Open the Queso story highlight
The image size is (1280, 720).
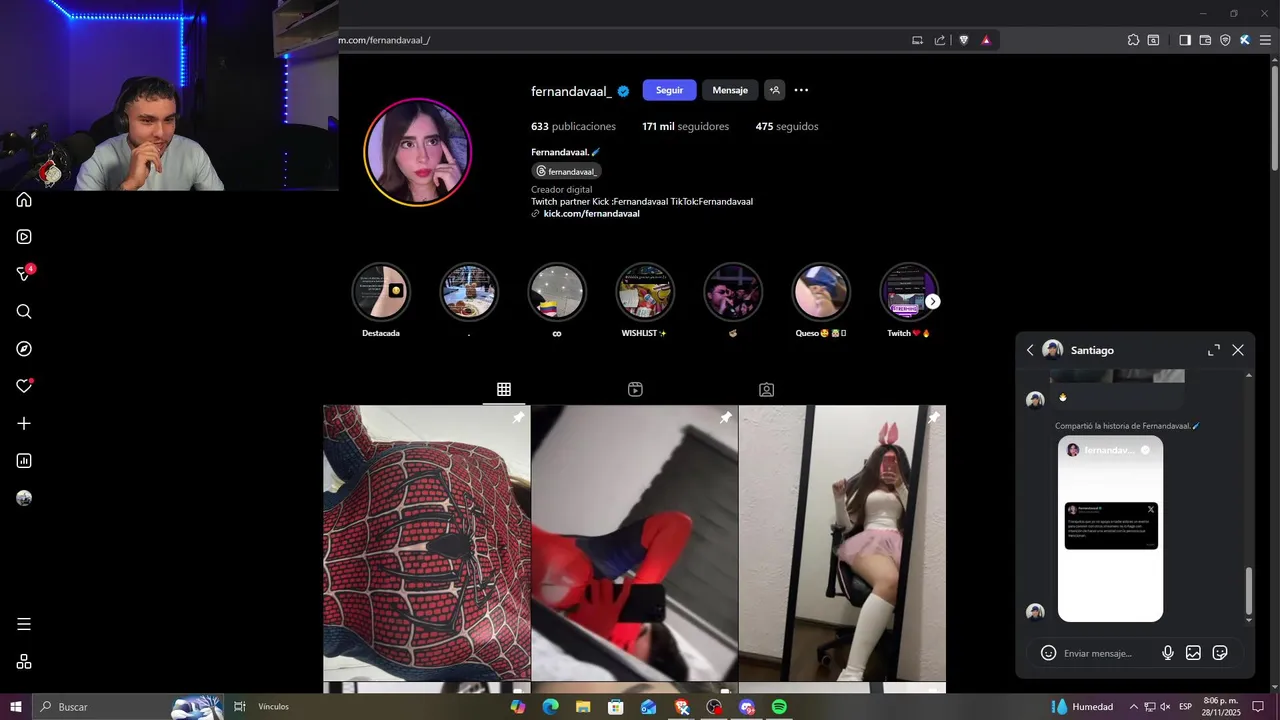[821, 292]
